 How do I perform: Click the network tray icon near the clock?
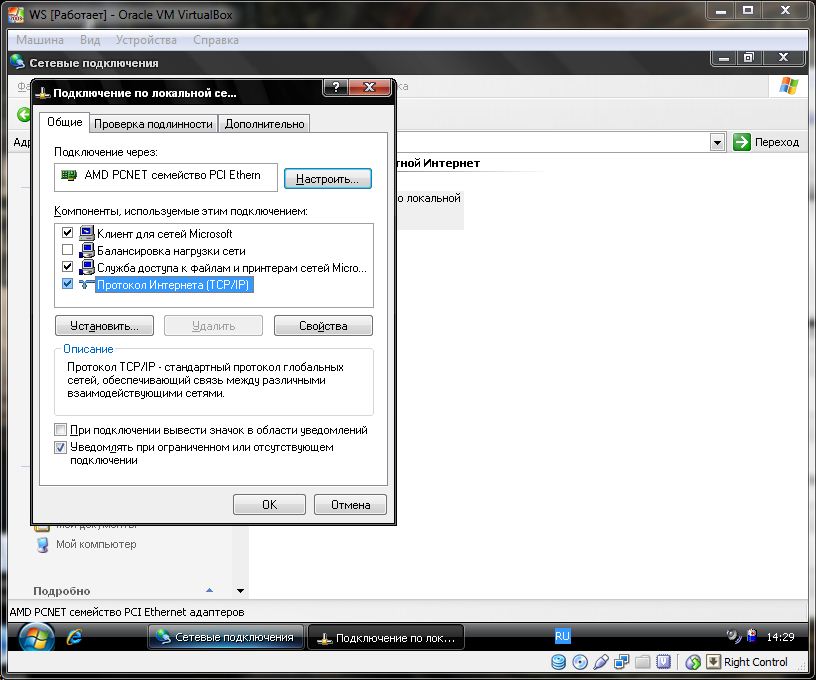[x=751, y=635]
